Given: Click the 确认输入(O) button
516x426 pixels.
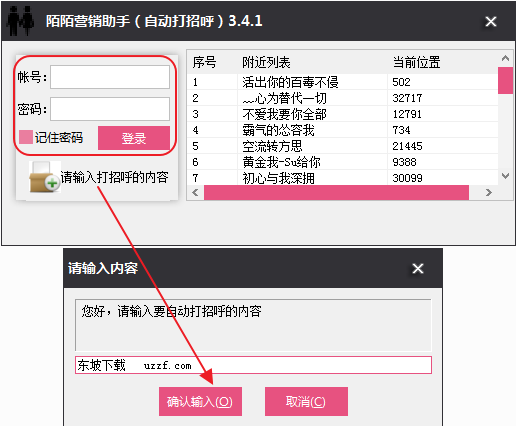Looking at the screenshot, I should pyautogui.click(x=200, y=401).
